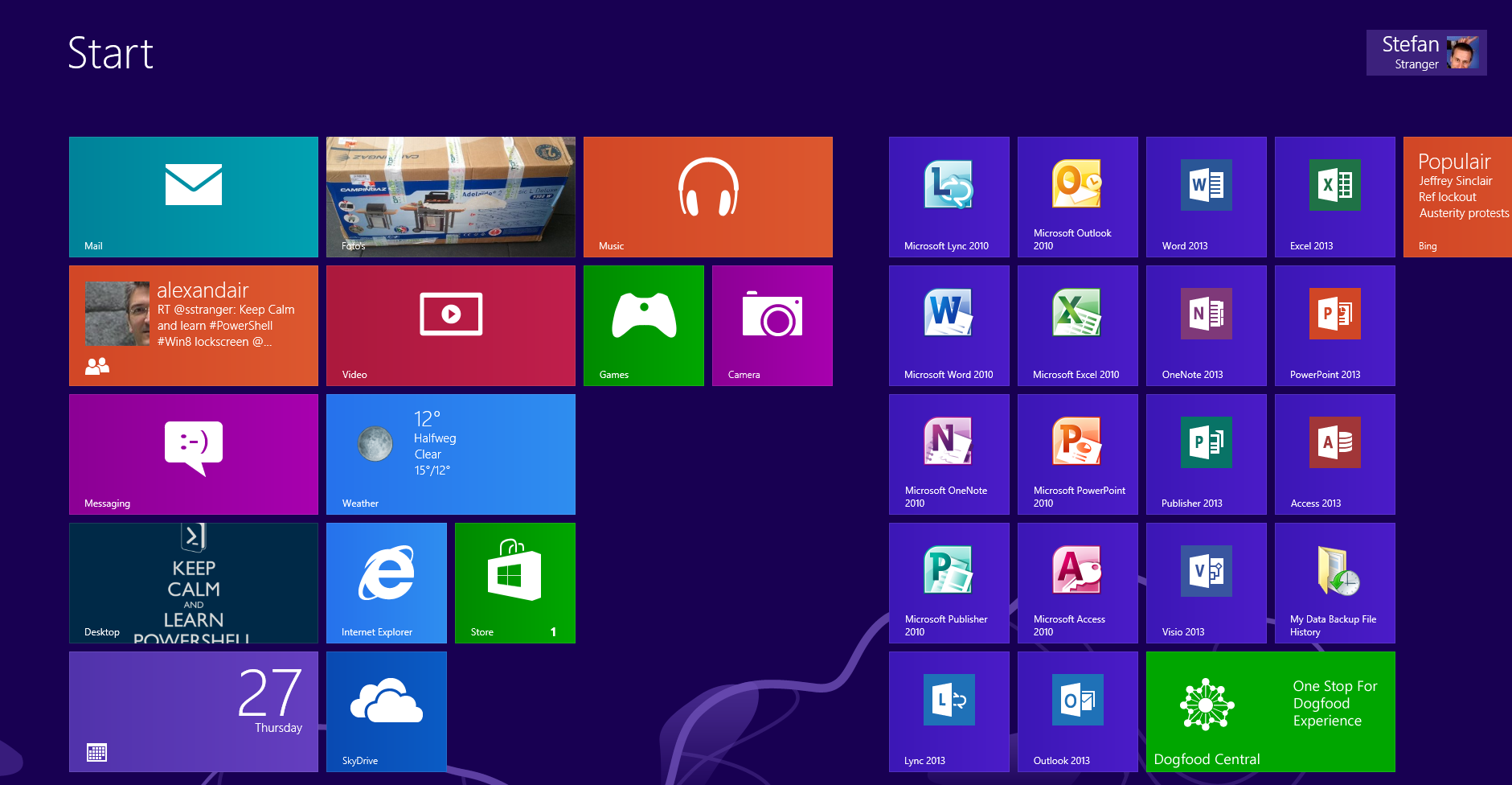Start the Camera app
Screen dimensions: 1512x785
[772, 325]
